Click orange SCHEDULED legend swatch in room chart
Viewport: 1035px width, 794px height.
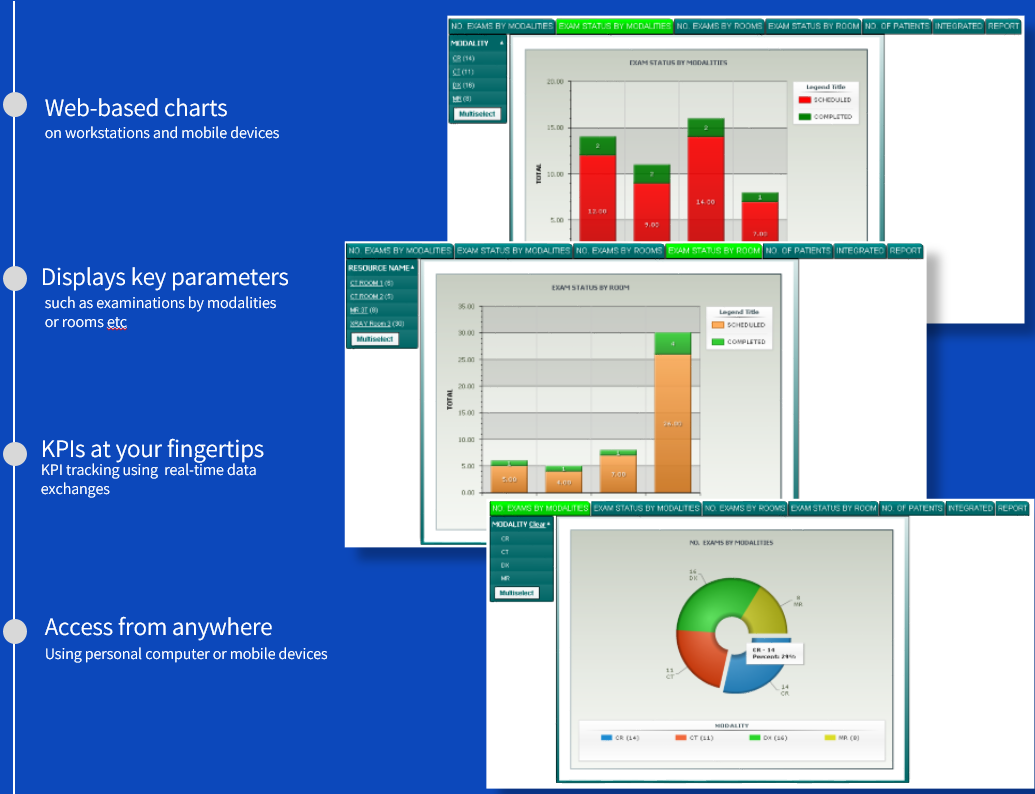[718, 325]
